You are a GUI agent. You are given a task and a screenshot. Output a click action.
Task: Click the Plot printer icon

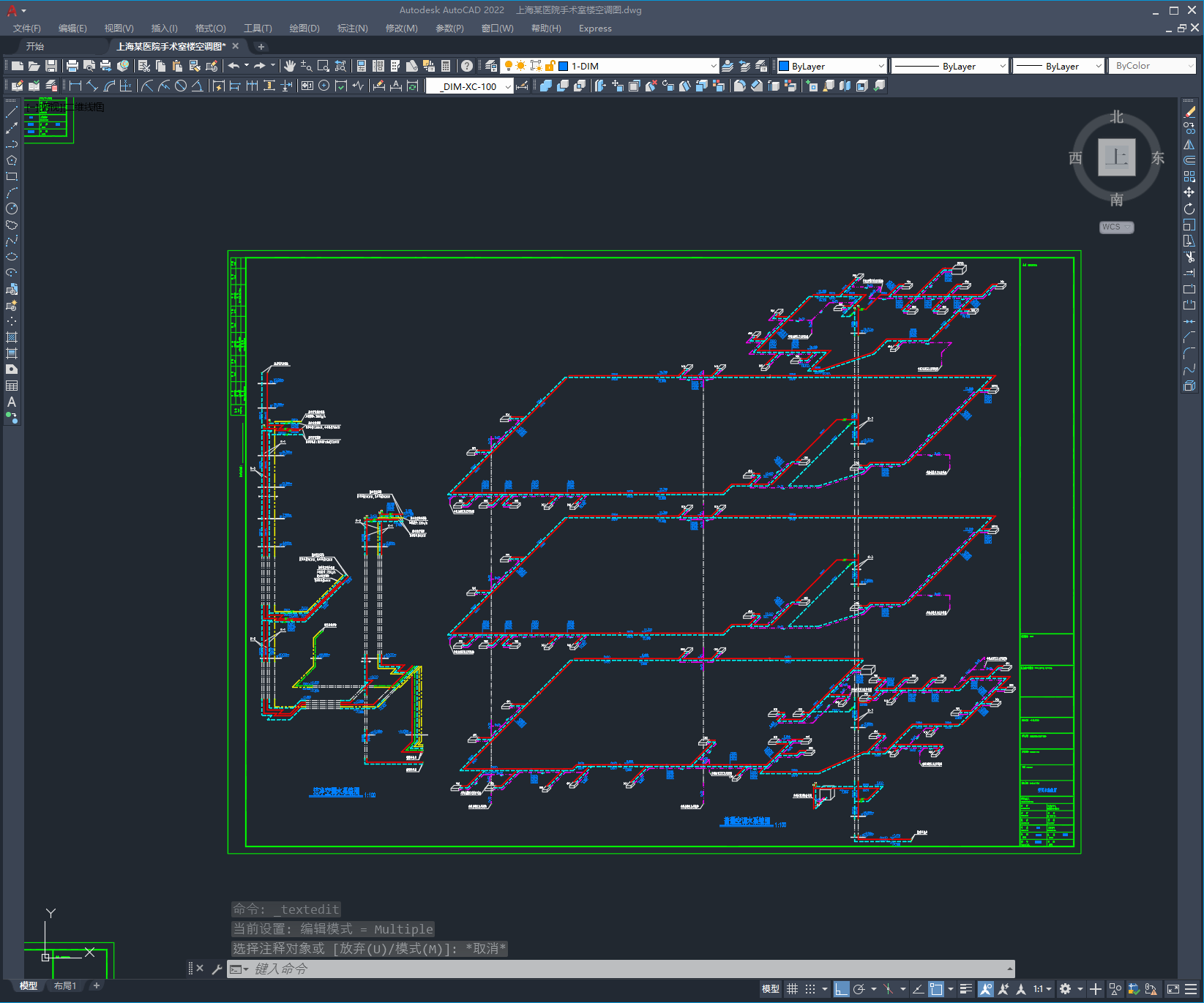click(72, 66)
